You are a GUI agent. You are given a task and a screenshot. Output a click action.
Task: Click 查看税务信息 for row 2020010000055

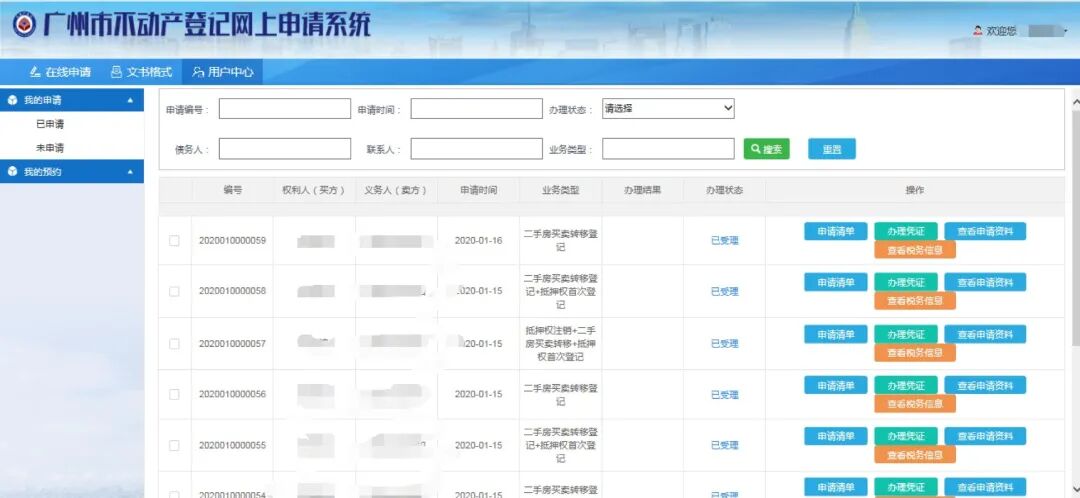click(x=915, y=455)
